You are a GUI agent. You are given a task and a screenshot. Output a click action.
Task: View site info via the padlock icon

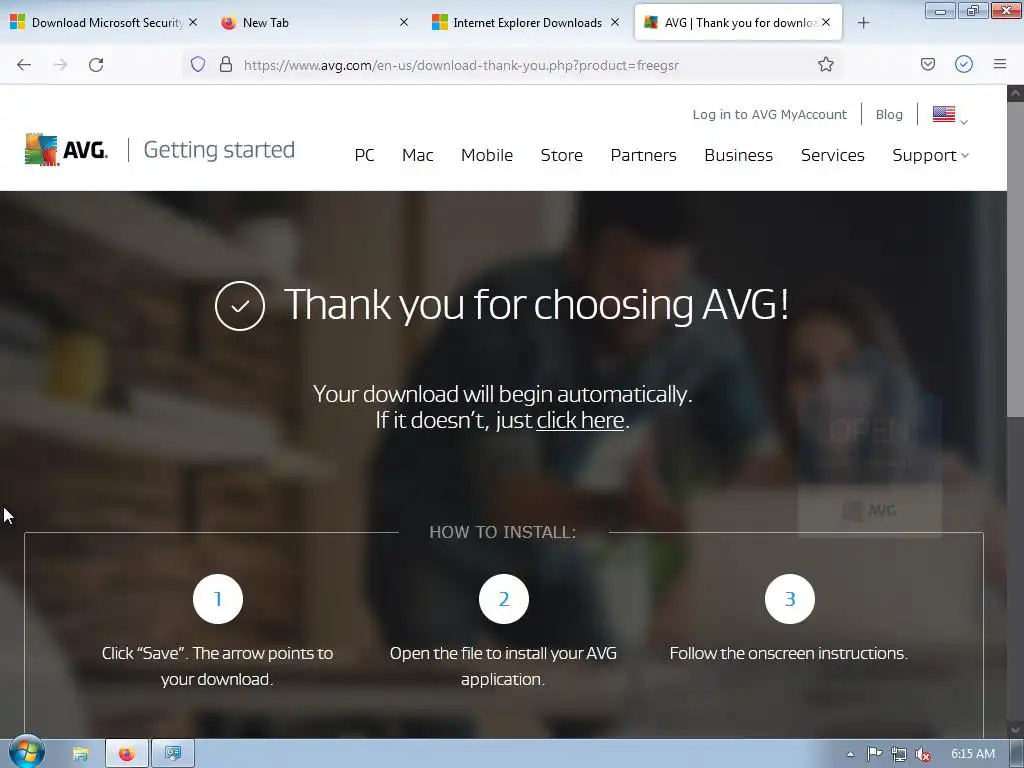click(x=226, y=64)
